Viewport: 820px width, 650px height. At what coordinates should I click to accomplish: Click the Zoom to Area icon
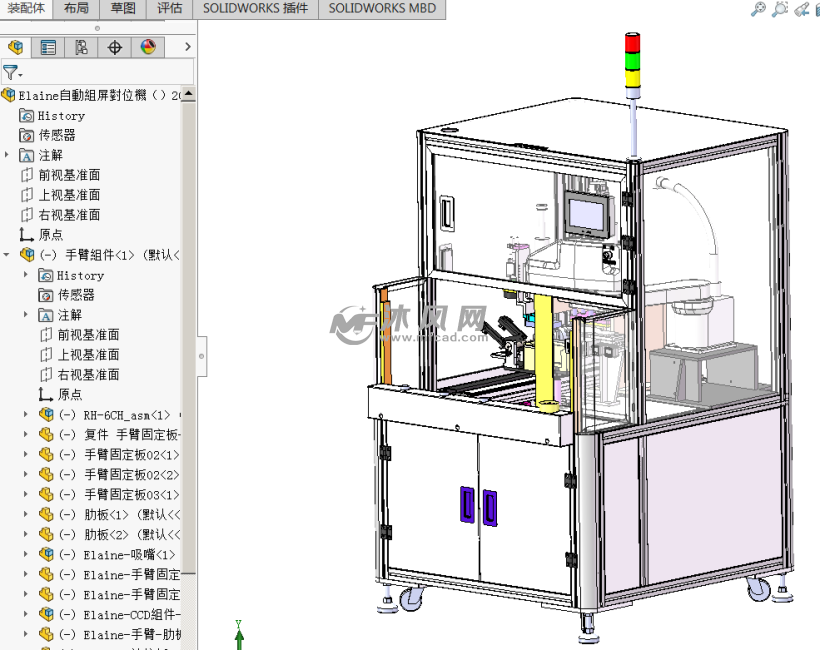780,9
